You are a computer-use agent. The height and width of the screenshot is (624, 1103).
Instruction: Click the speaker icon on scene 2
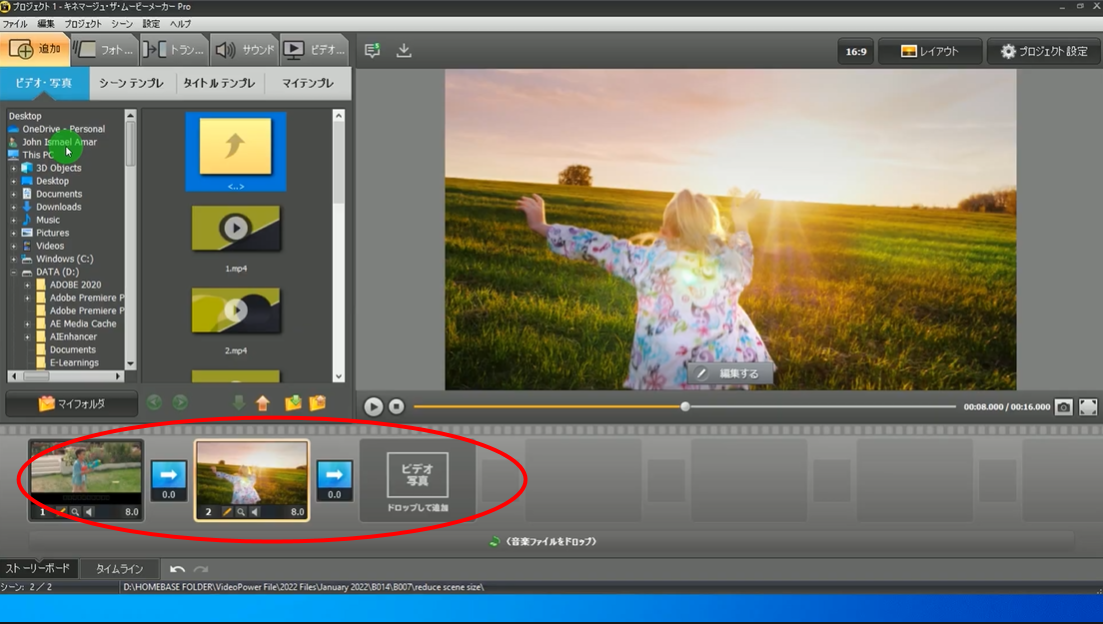[255, 512]
